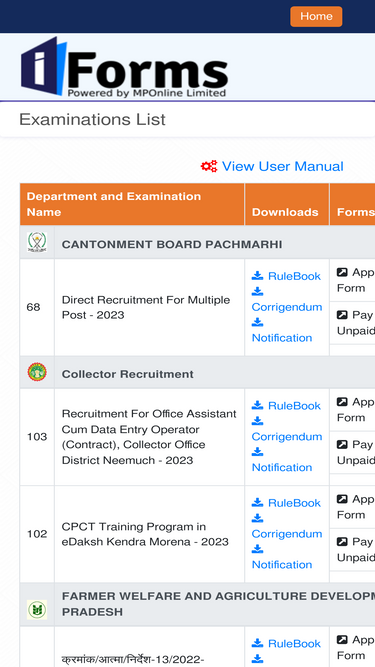Click download icon beside RuleBook in row 103
Viewport: 375px width, 667px height.
tap(257, 405)
